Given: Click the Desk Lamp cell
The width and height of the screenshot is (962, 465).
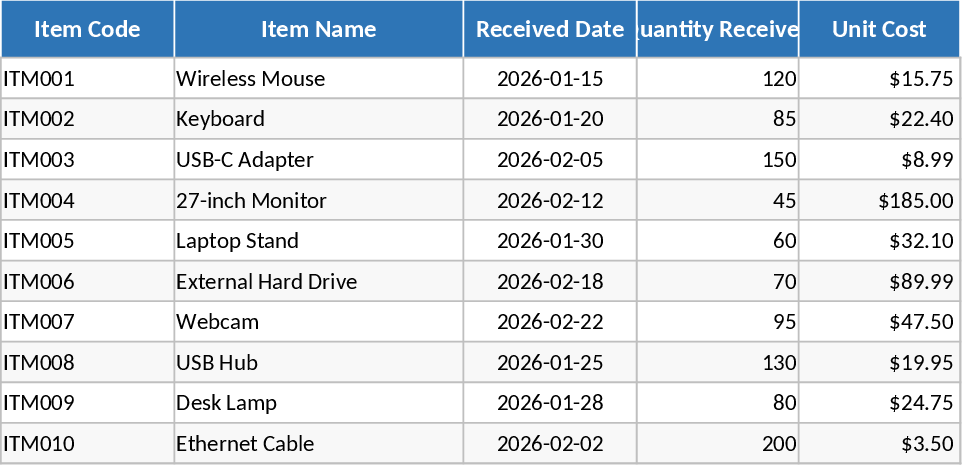Looking at the screenshot, I should tap(318, 403).
